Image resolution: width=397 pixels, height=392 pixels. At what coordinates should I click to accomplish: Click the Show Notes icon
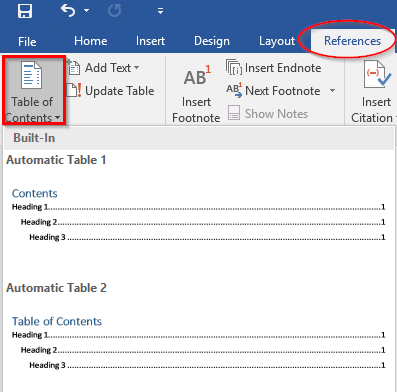tap(234, 113)
